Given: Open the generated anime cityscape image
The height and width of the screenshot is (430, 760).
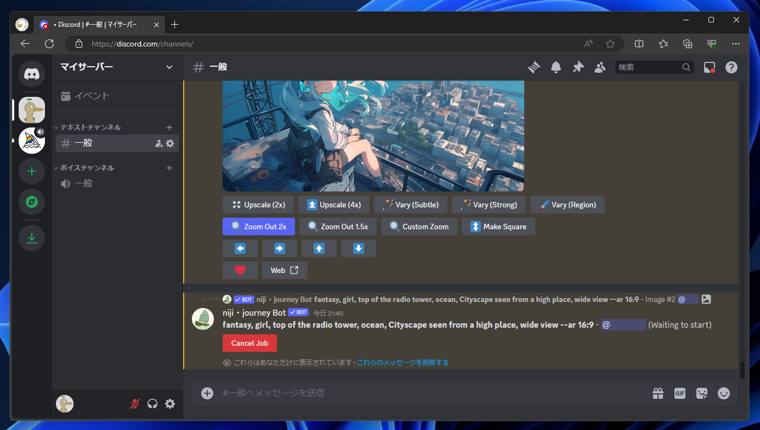Looking at the screenshot, I should tap(373, 136).
